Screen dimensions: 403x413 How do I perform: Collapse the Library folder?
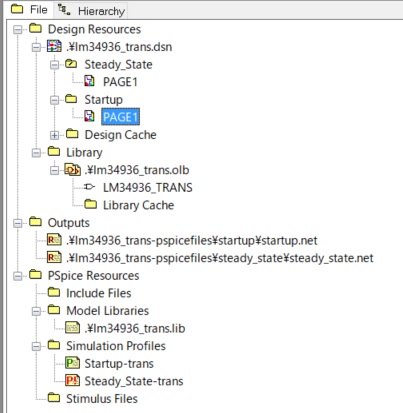point(36,153)
